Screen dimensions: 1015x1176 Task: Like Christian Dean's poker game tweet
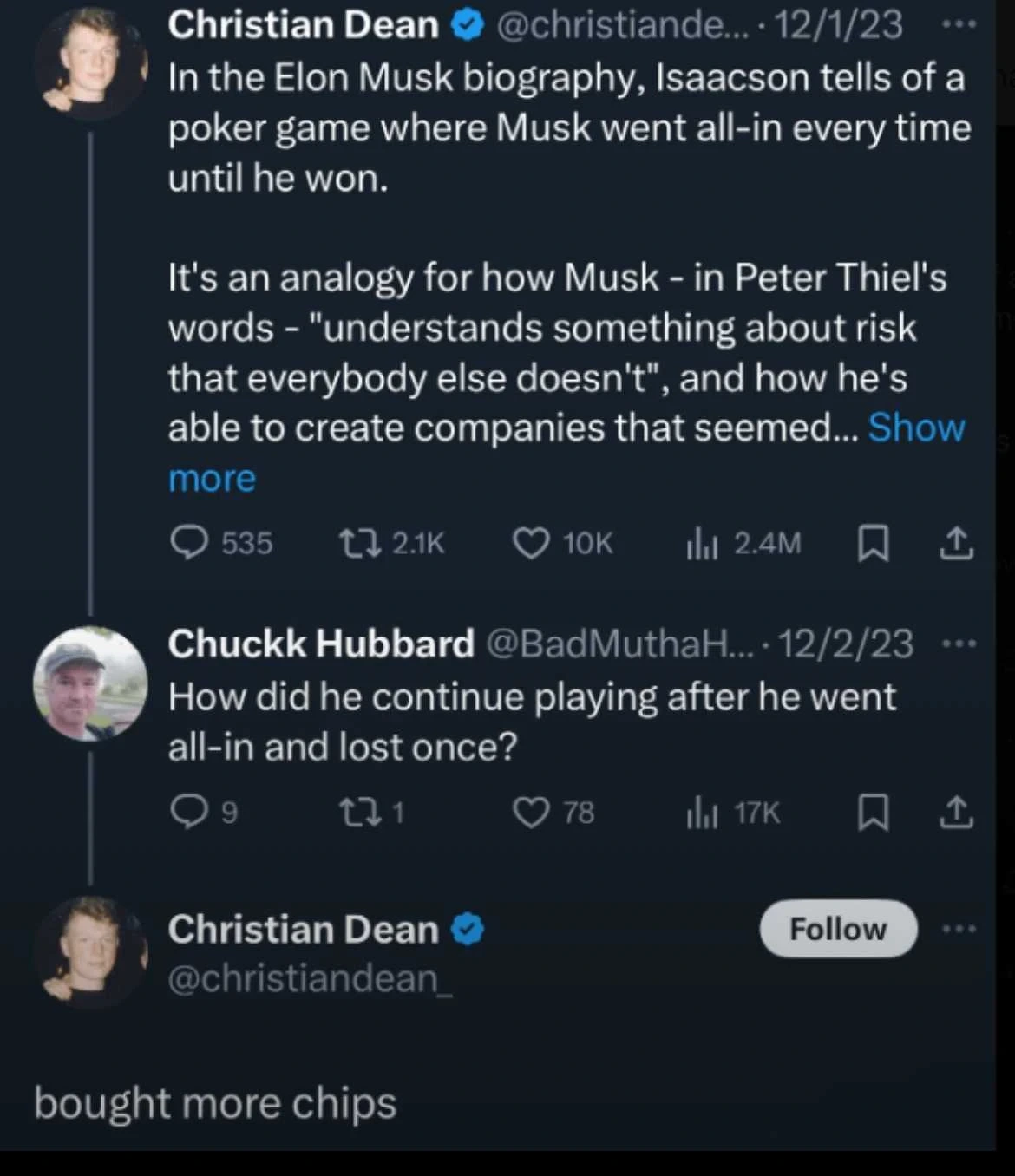tap(534, 543)
